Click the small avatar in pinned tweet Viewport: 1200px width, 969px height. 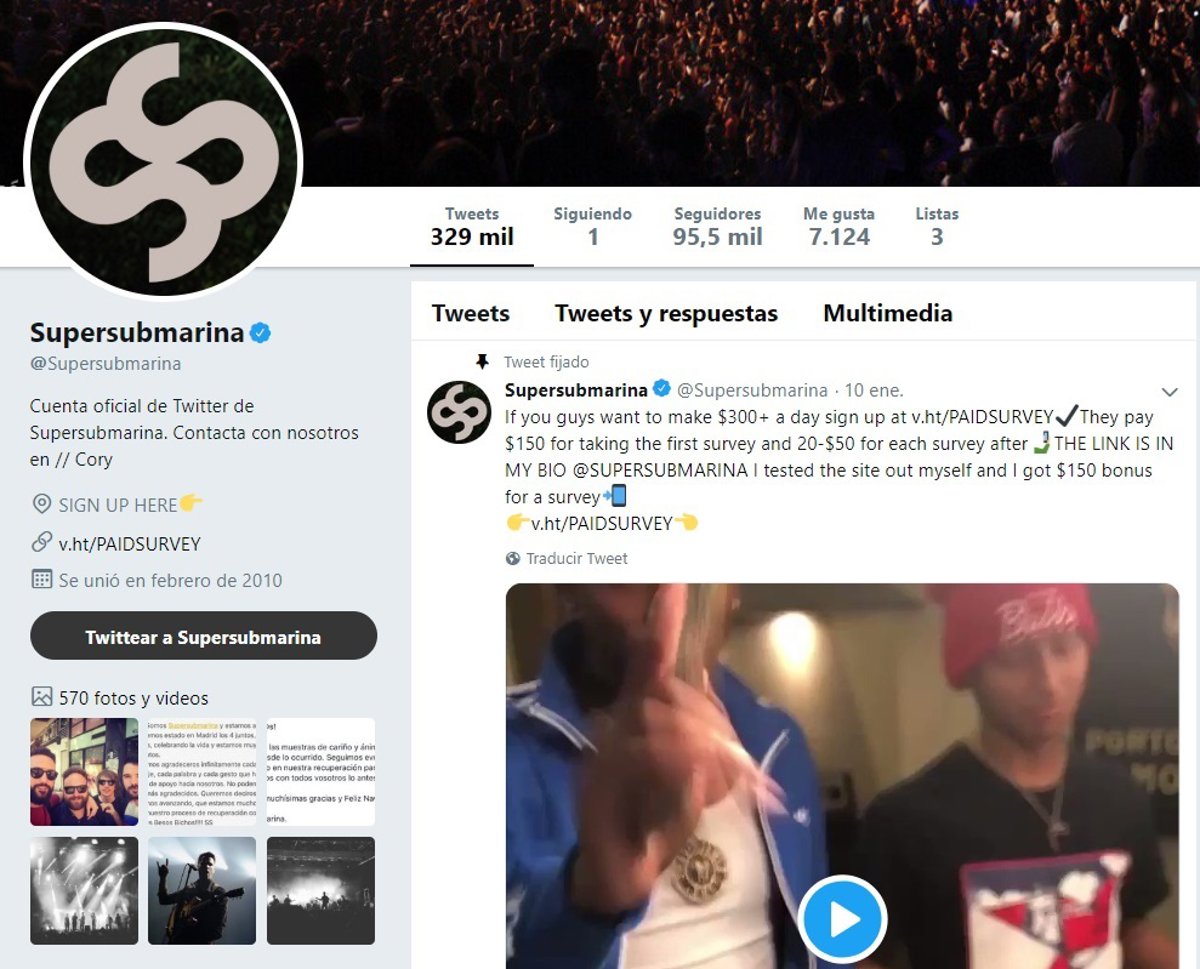(459, 412)
